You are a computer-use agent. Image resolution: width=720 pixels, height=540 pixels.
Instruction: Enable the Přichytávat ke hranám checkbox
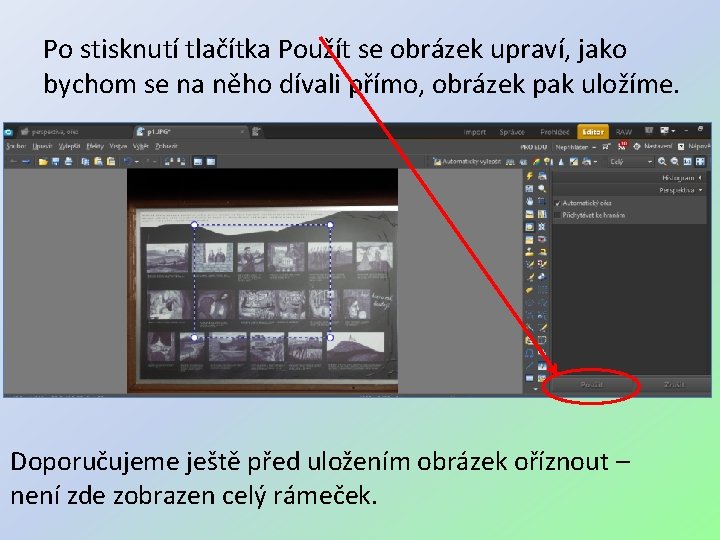pos(558,215)
